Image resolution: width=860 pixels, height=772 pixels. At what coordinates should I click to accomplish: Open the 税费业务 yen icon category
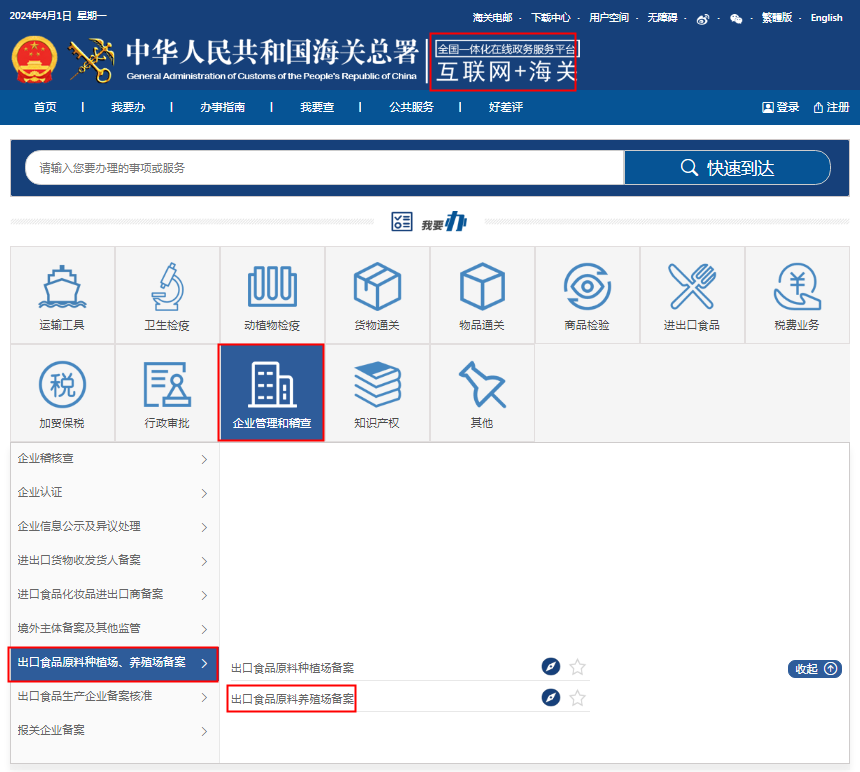click(x=797, y=295)
